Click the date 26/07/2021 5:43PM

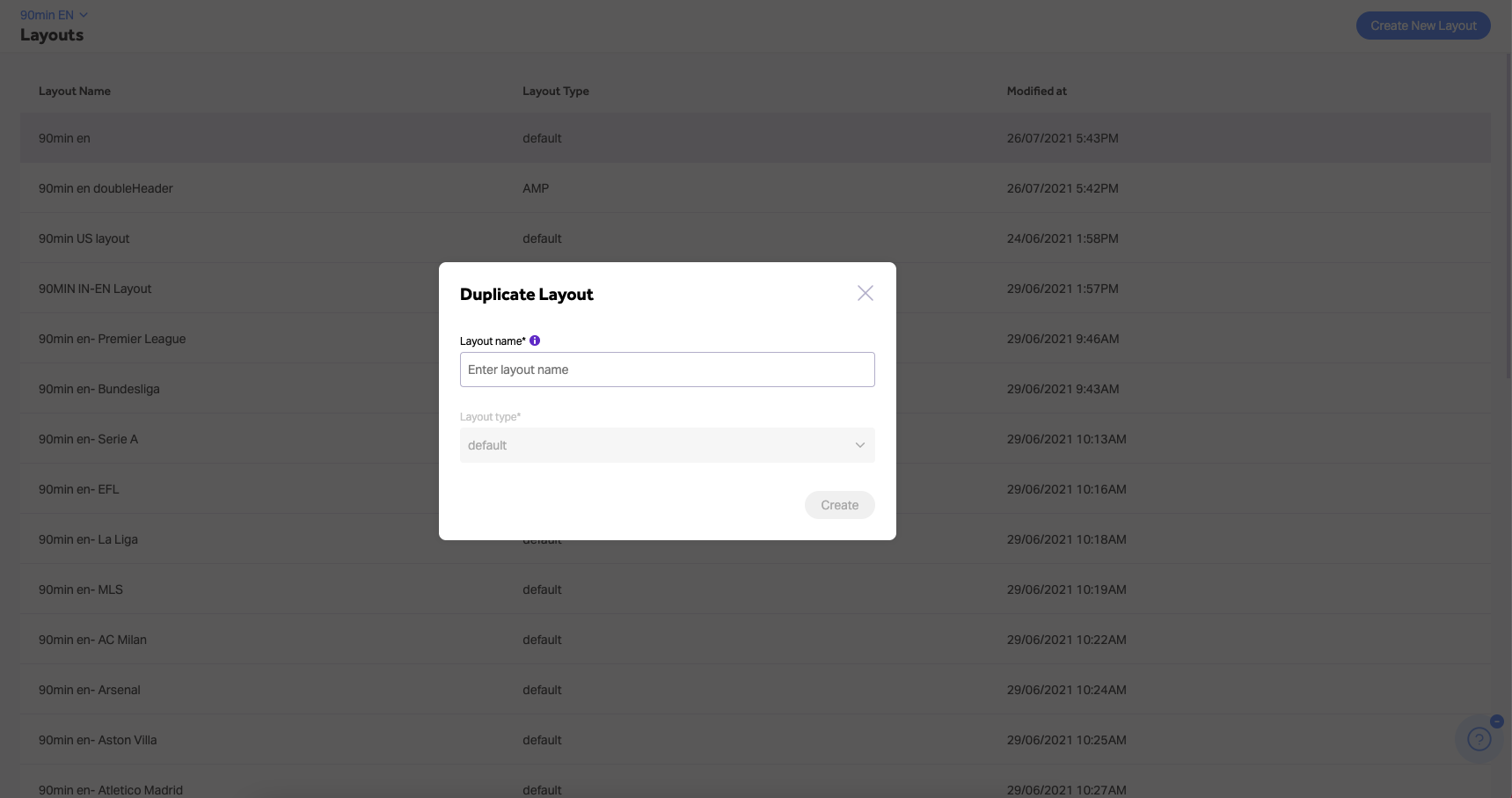[x=1063, y=138]
